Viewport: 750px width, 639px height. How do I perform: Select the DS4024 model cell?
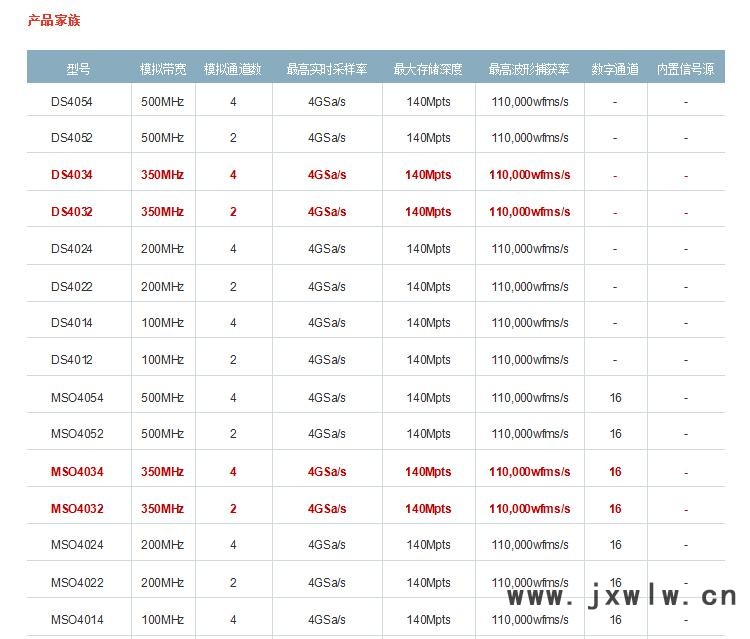click(72, 249)
